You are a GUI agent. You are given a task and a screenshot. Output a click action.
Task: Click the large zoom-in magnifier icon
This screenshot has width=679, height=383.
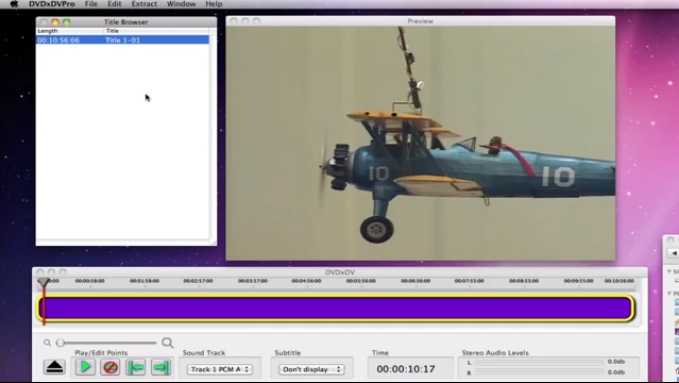coord(168,343)
